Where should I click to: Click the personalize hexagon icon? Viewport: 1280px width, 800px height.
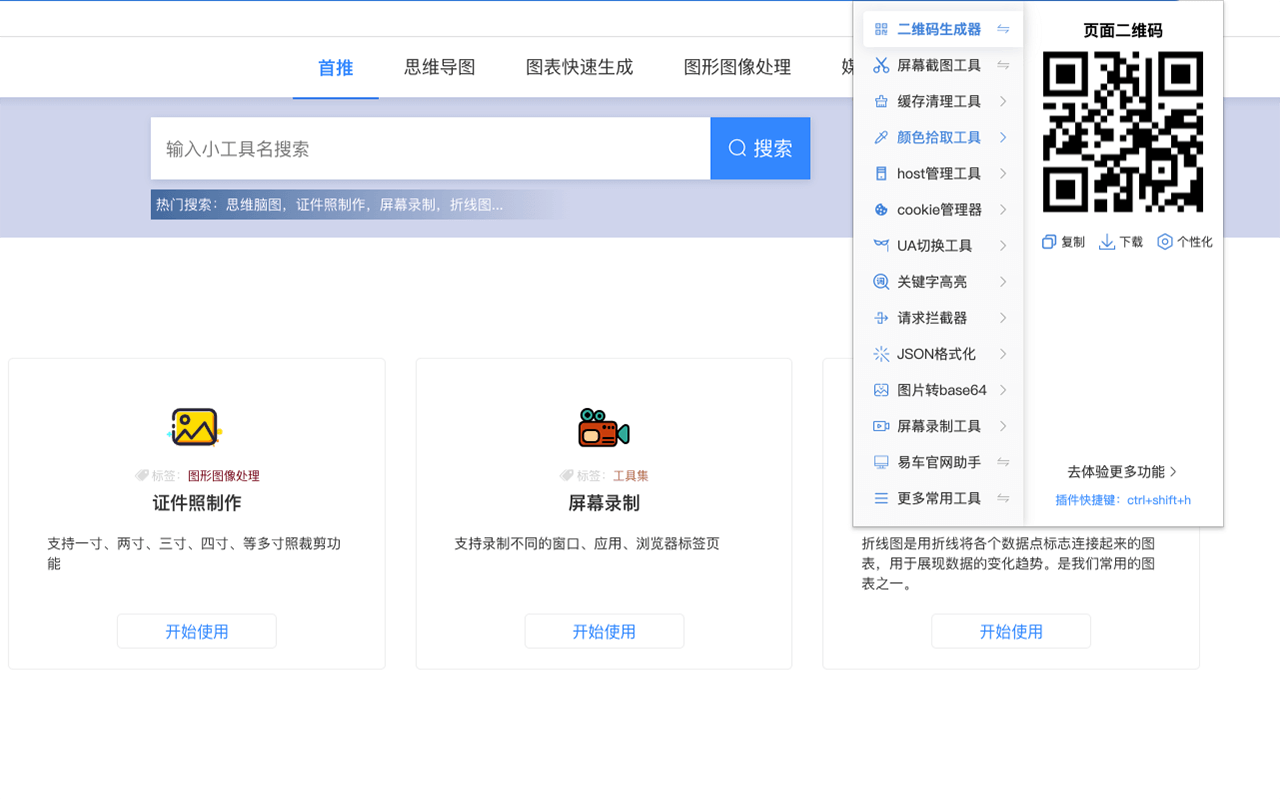pos(1165,242)
